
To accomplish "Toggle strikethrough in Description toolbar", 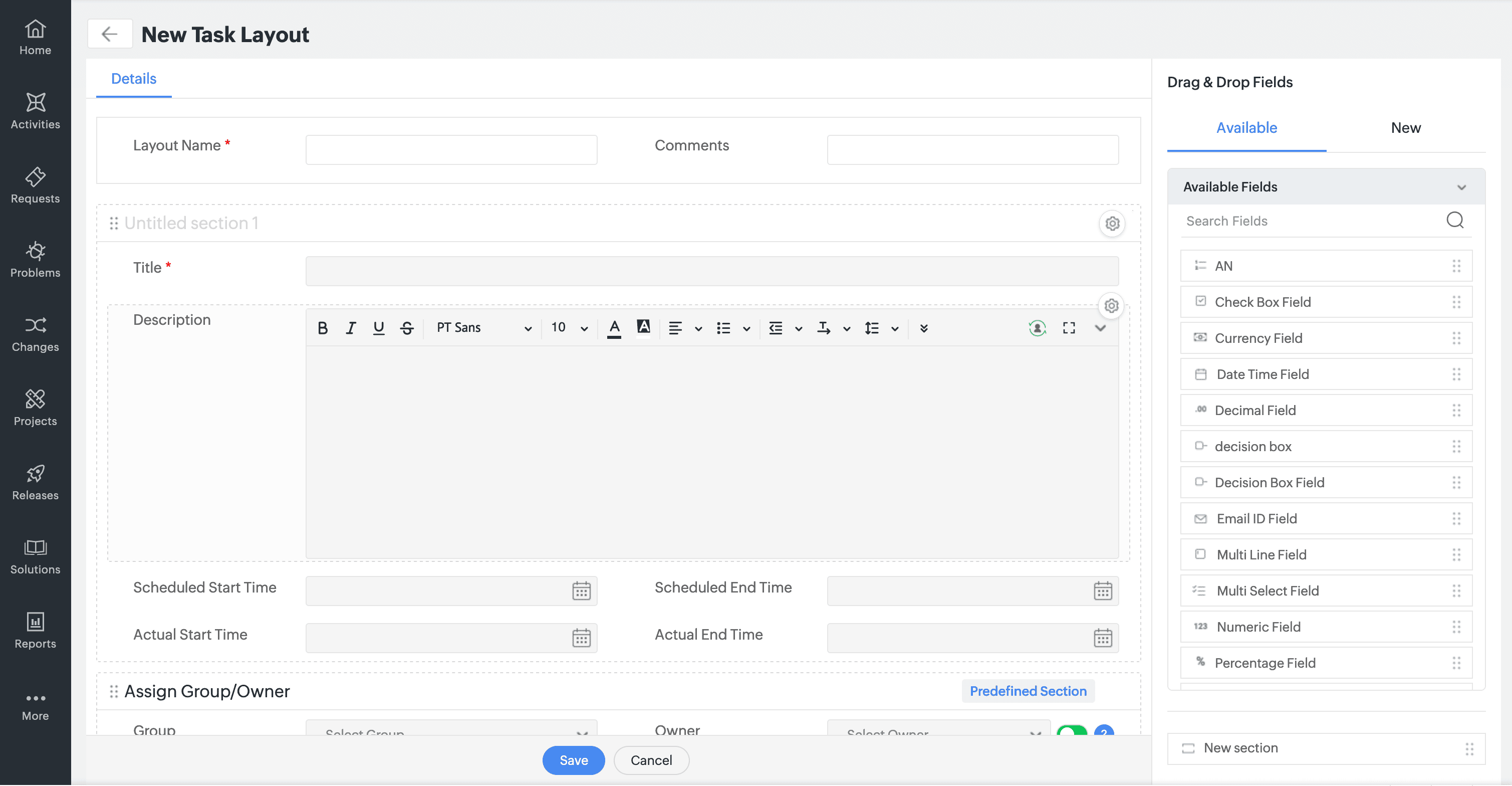I will (407, 328).
